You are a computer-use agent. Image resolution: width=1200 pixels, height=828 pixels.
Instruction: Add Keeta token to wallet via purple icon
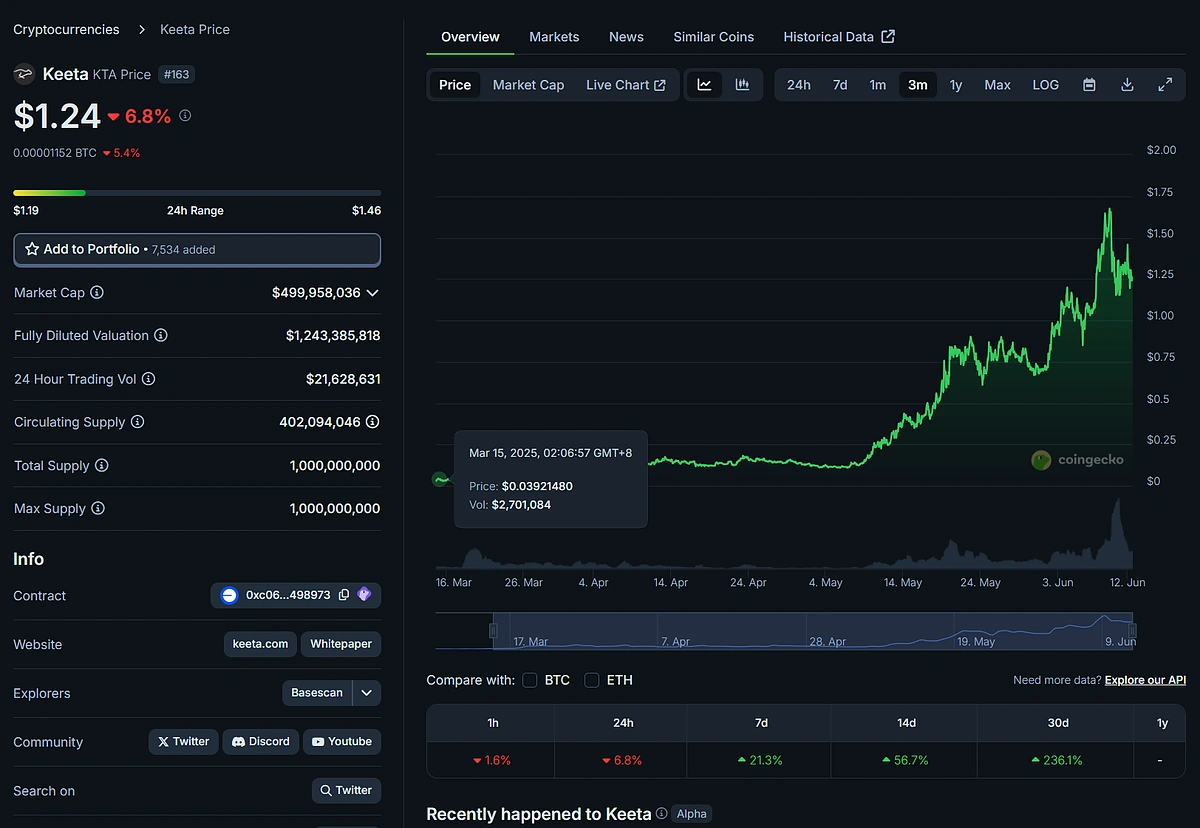[x=363, y=595]
